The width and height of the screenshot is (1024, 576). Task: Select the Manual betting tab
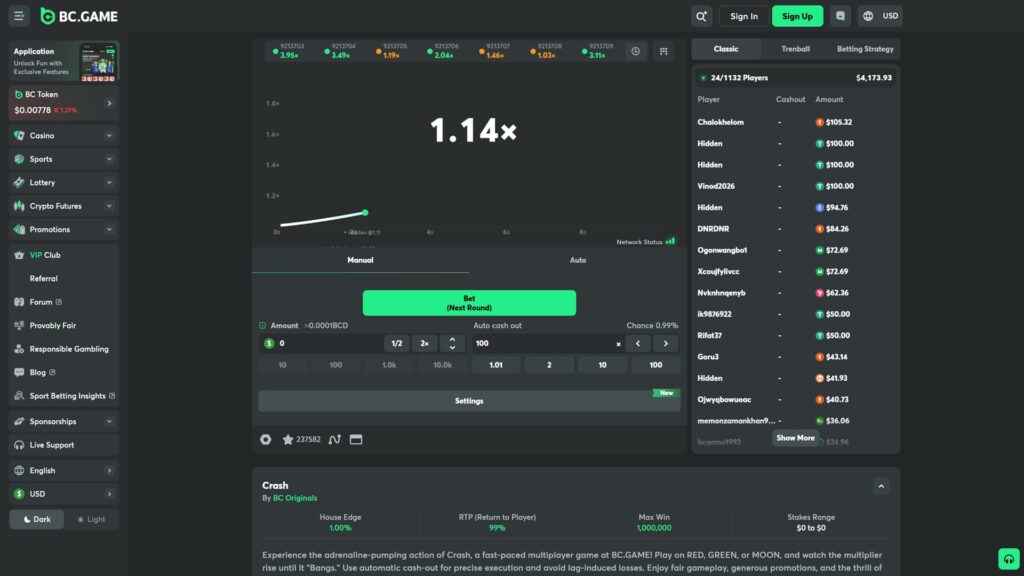360,260
